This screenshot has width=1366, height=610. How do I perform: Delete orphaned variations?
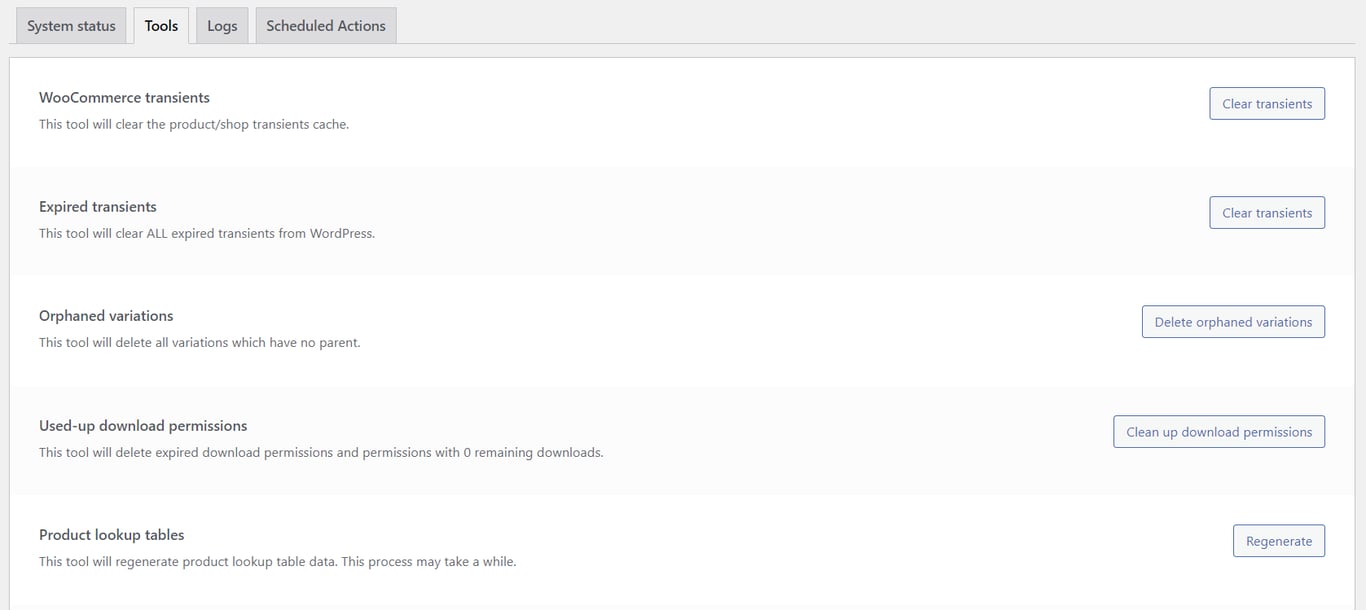[x=1233, y=321]
